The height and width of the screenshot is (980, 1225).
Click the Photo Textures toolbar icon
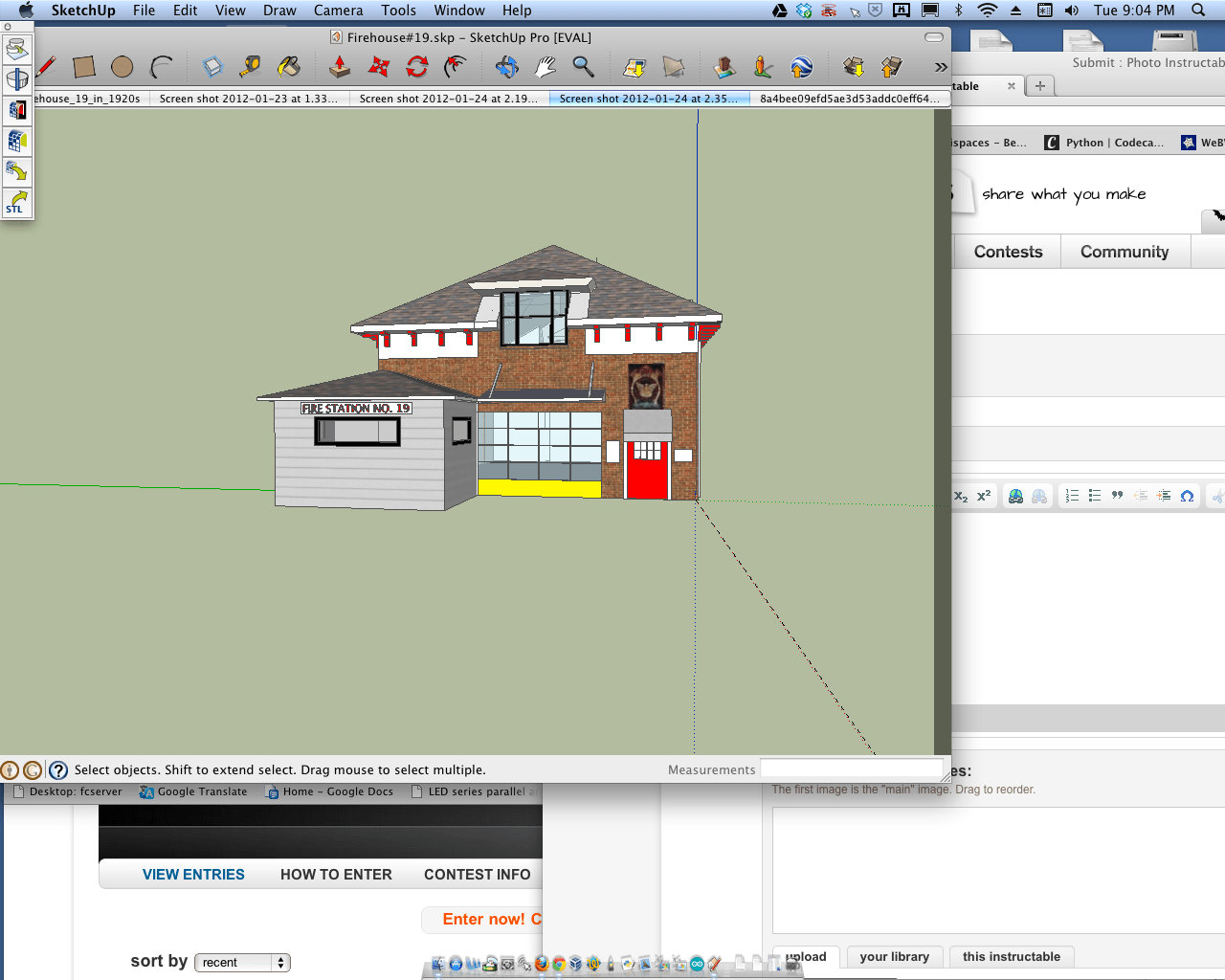[x=763, y=67]
